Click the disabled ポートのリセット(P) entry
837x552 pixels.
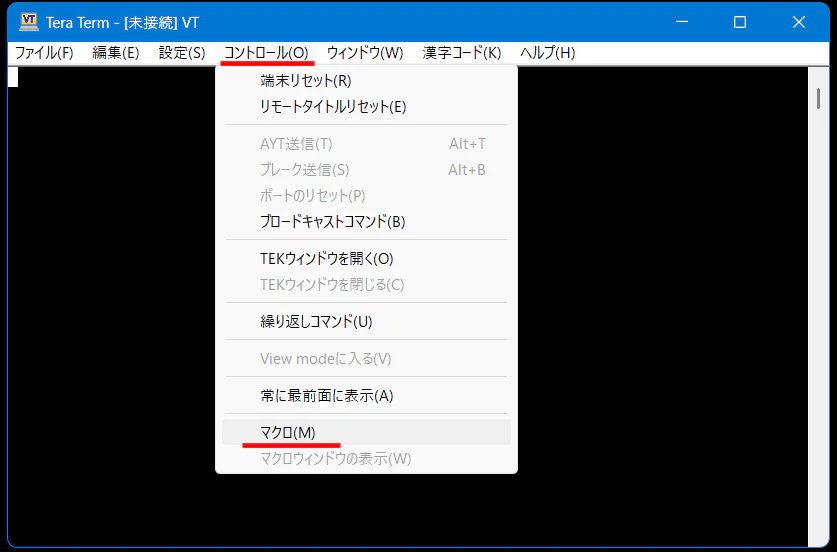coord(366,195)
